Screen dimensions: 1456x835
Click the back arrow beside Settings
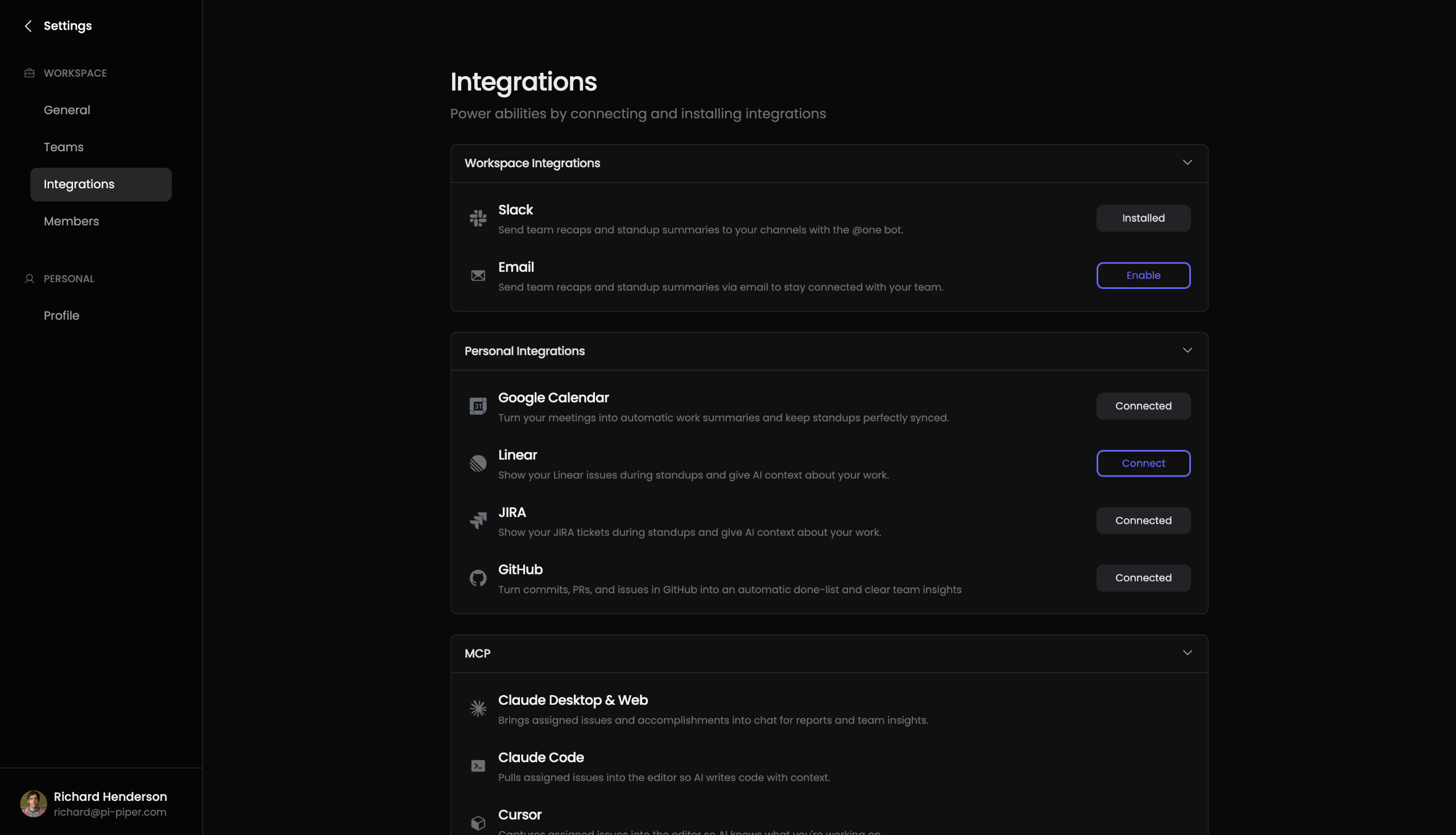point(28,26)
